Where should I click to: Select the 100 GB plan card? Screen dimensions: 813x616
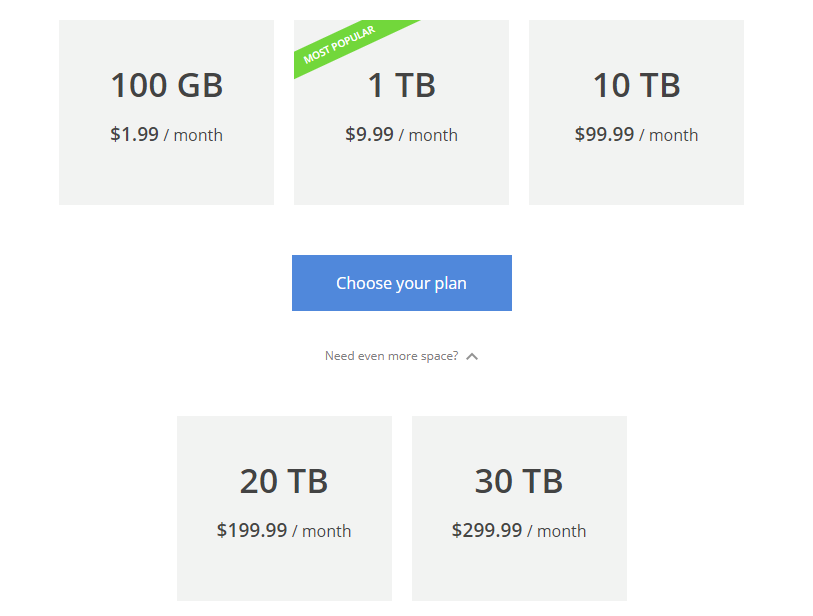[166, 110]
